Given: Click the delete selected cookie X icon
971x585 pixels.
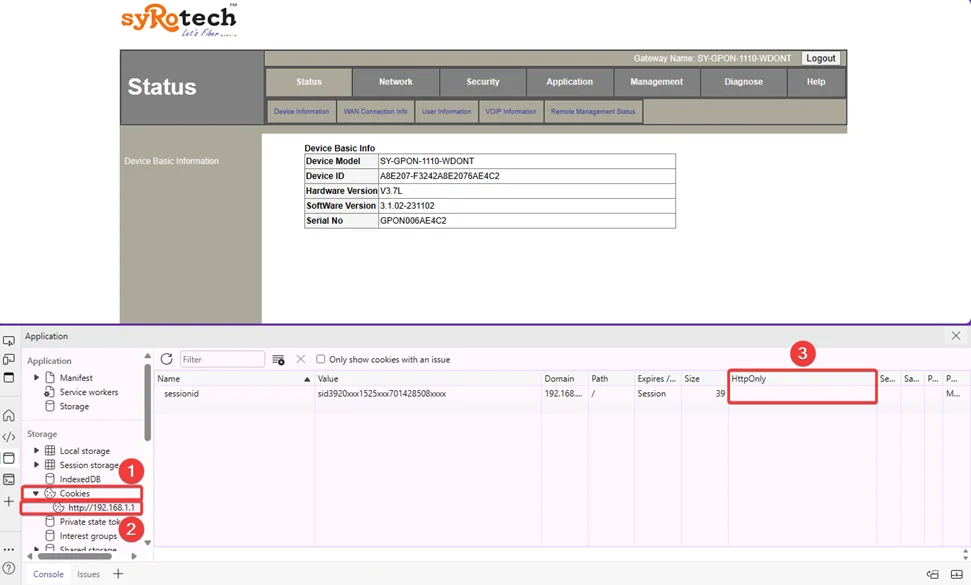Looking at the screenshot, I should pyautogui.click(x=301, y=359).
